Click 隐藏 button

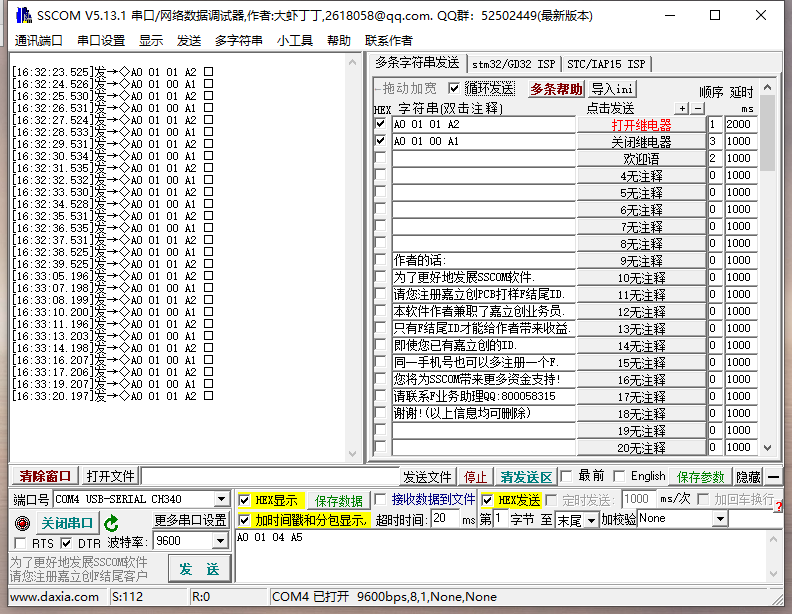point(748,477)
